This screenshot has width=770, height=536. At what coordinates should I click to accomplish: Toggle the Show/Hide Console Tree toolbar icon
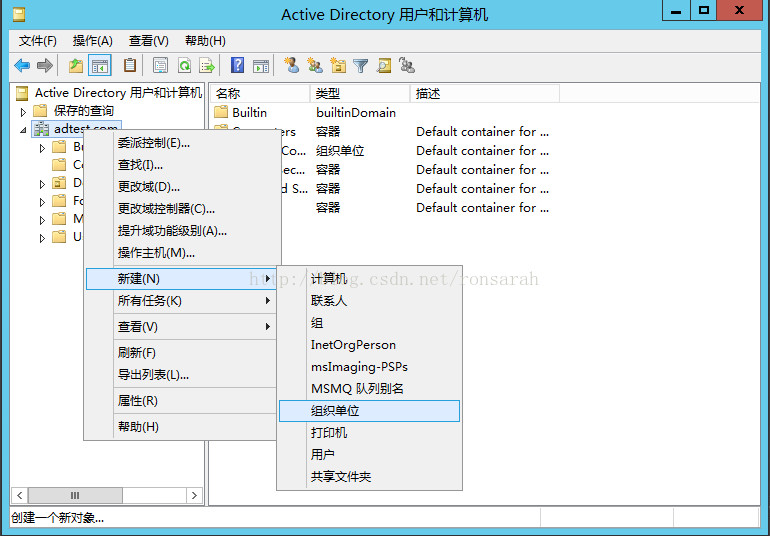[x=100, y=65]
